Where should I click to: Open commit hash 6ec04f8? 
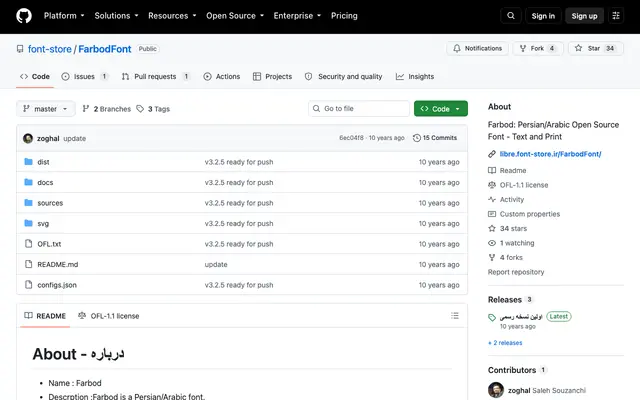click(351, 138)
